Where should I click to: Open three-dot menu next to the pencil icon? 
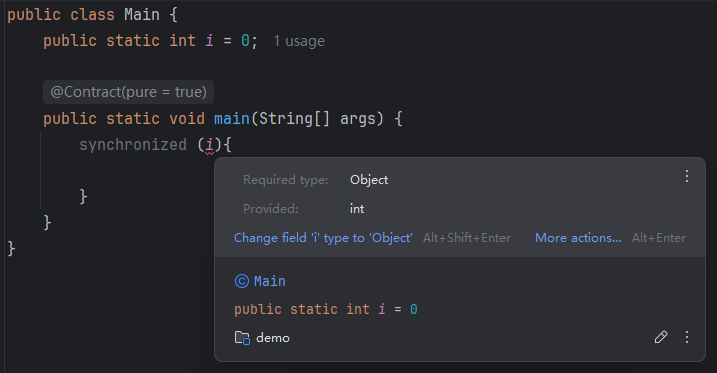687,337
